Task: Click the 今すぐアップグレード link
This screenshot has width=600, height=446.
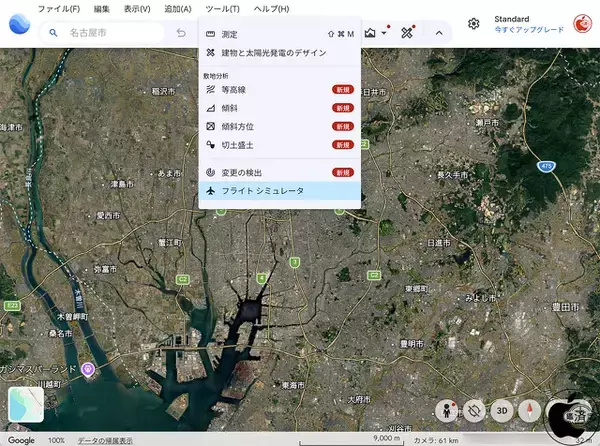Action: [x=529, y=29]
